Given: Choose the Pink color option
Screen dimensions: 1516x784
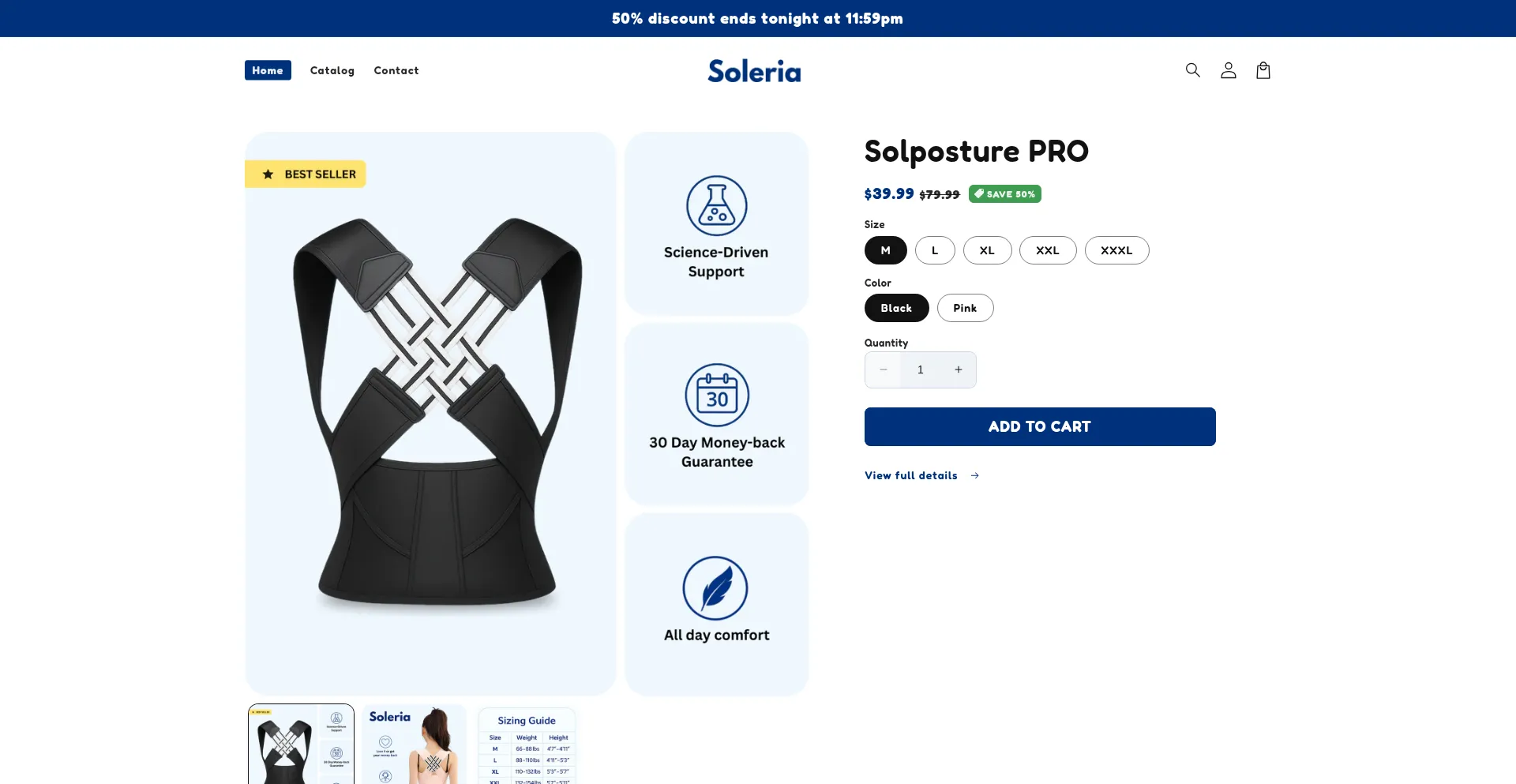Looking at the screenshot, I should coord(965,308).
